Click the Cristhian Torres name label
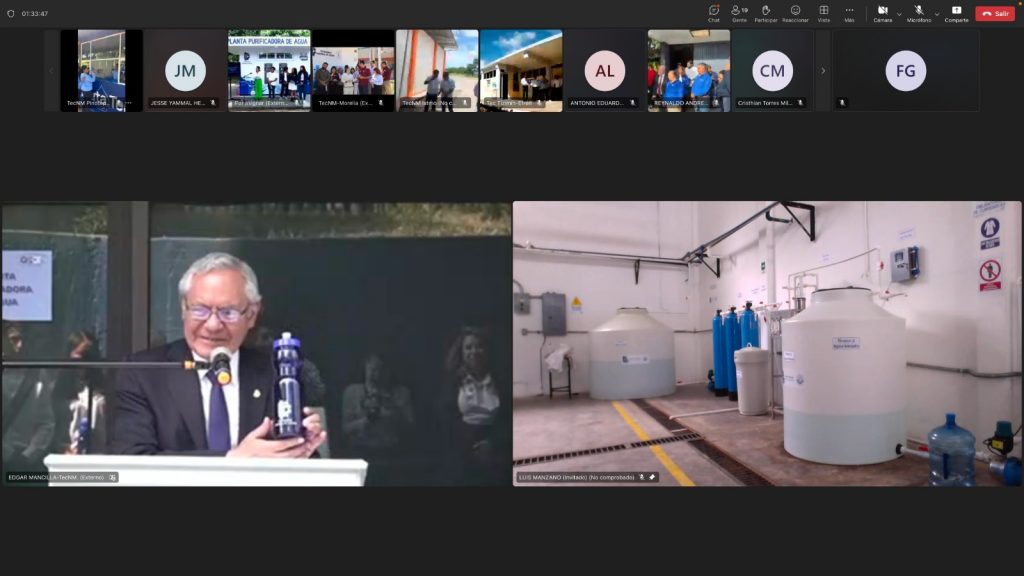This screenshot has height=576, width=1024. (x=765, y=103)
